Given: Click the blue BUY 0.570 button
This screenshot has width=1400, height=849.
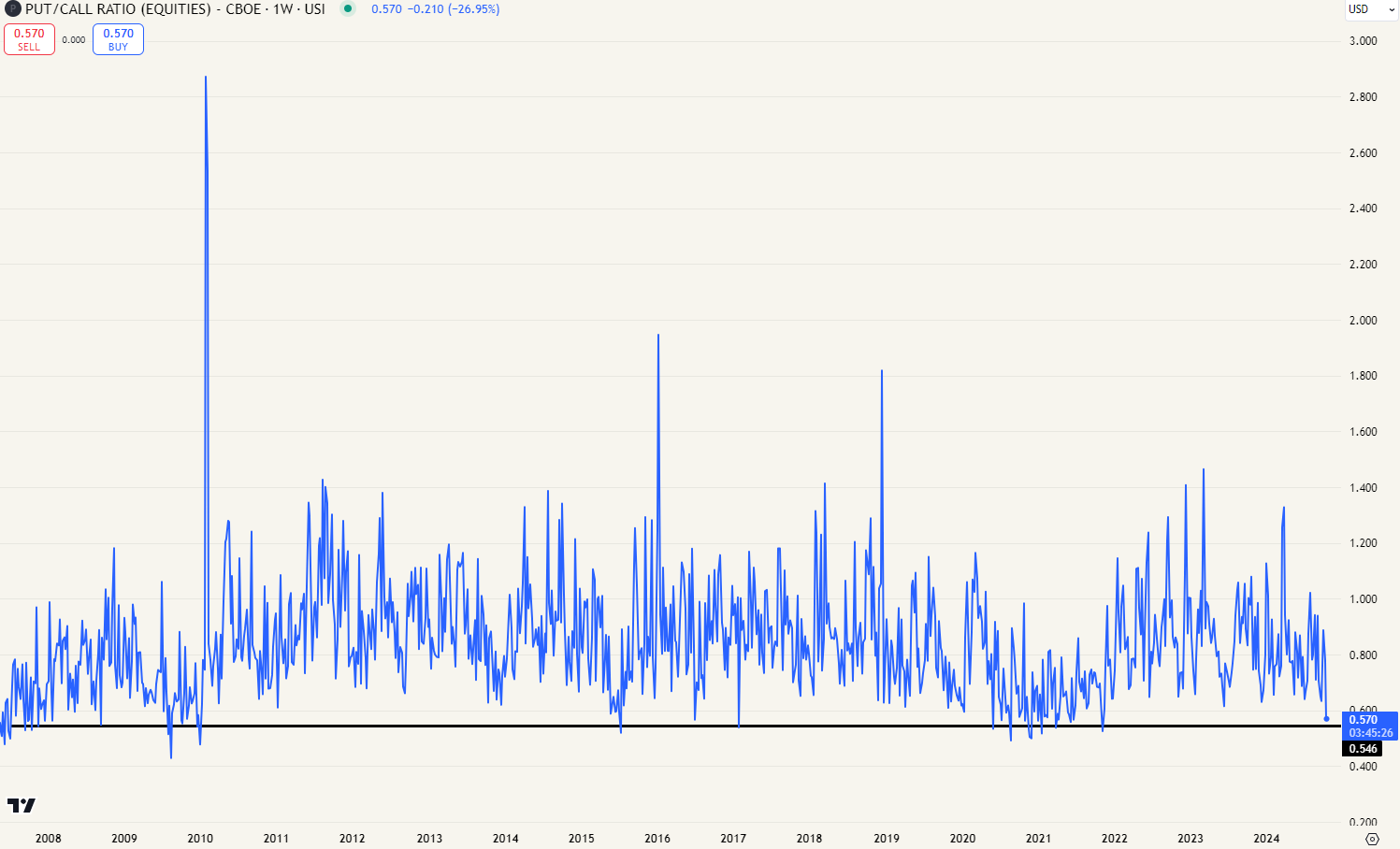Looking at the screenshot, I should click(118, 39).
